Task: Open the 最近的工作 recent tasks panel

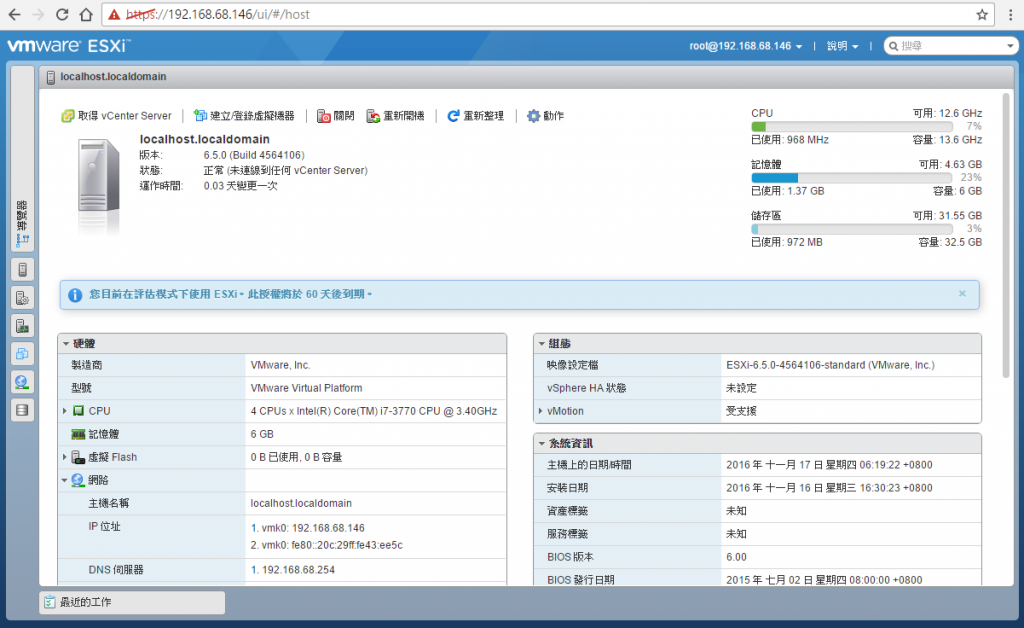Action: pos(132,603)
